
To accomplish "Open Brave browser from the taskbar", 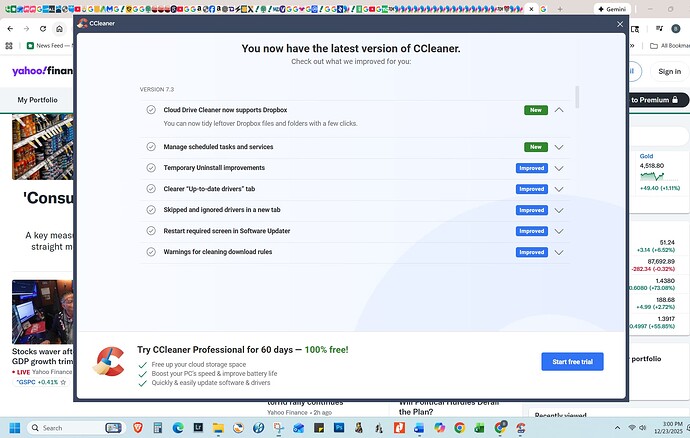I will click(x=137, y=428).
